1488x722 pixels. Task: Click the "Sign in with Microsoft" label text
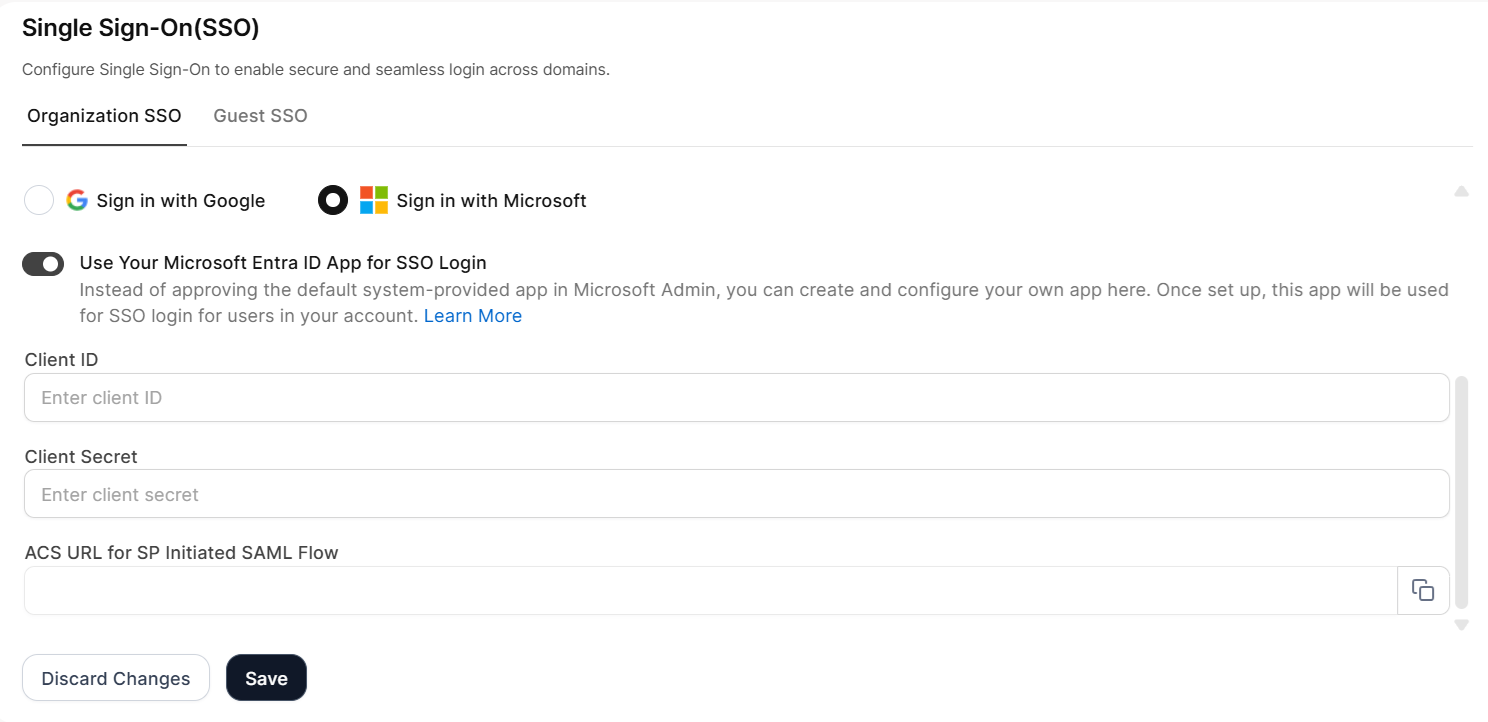point(491,201)
